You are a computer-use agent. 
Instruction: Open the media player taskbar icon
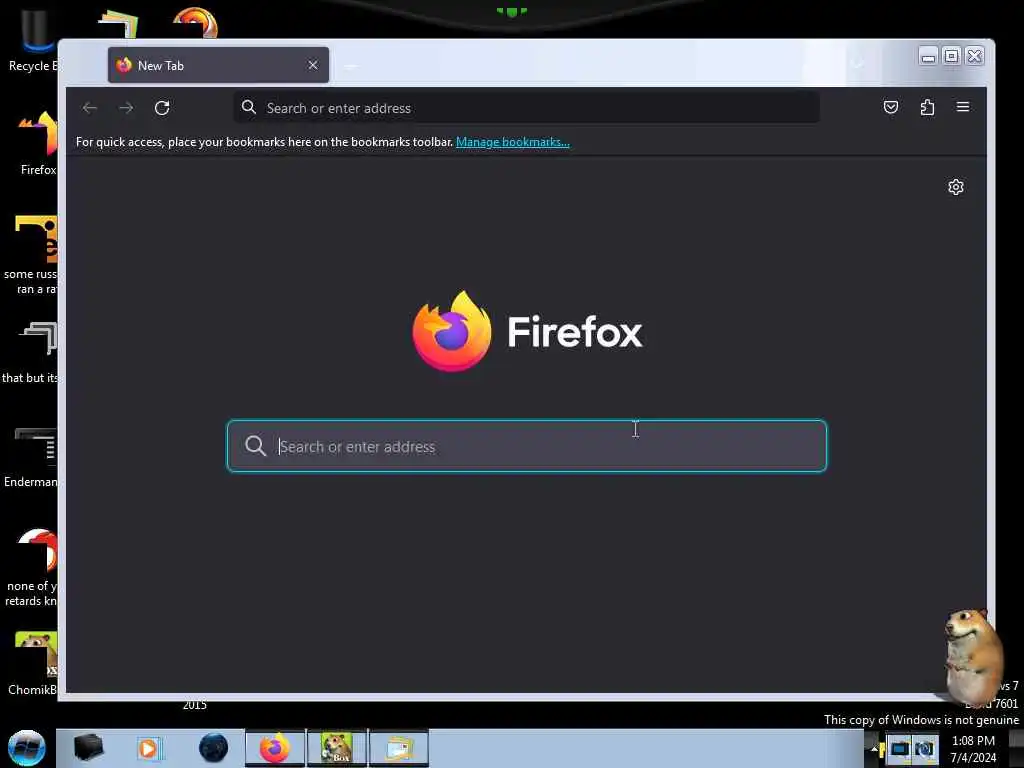click(149, 748)
